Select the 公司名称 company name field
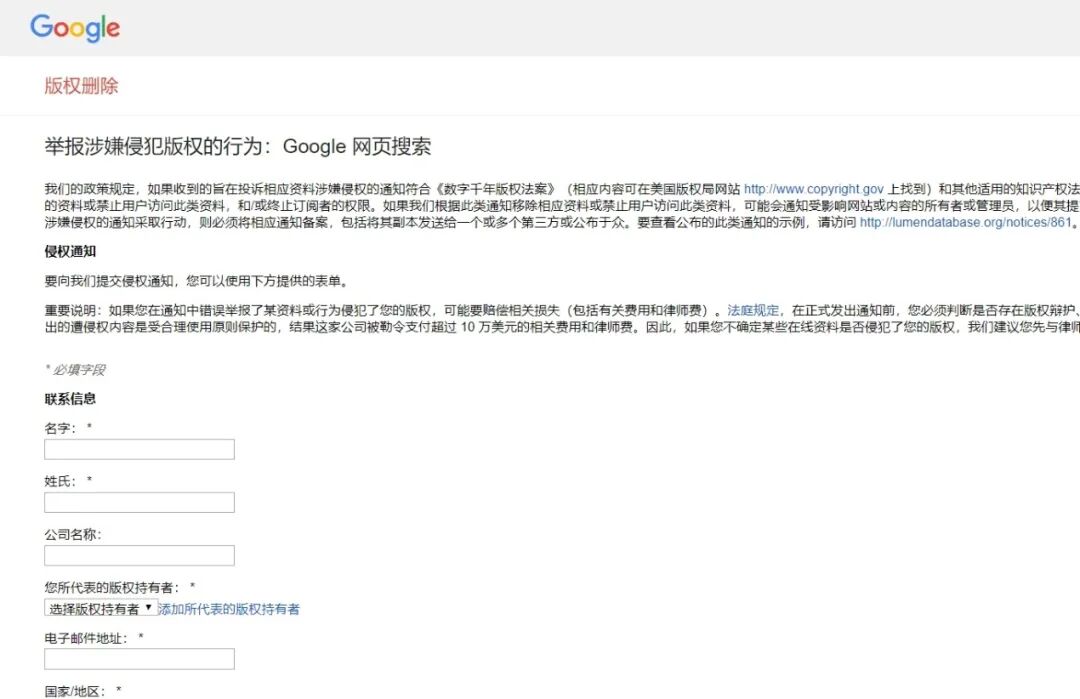The width and height of the screenshot is (1080, 699). coord(138,555)
